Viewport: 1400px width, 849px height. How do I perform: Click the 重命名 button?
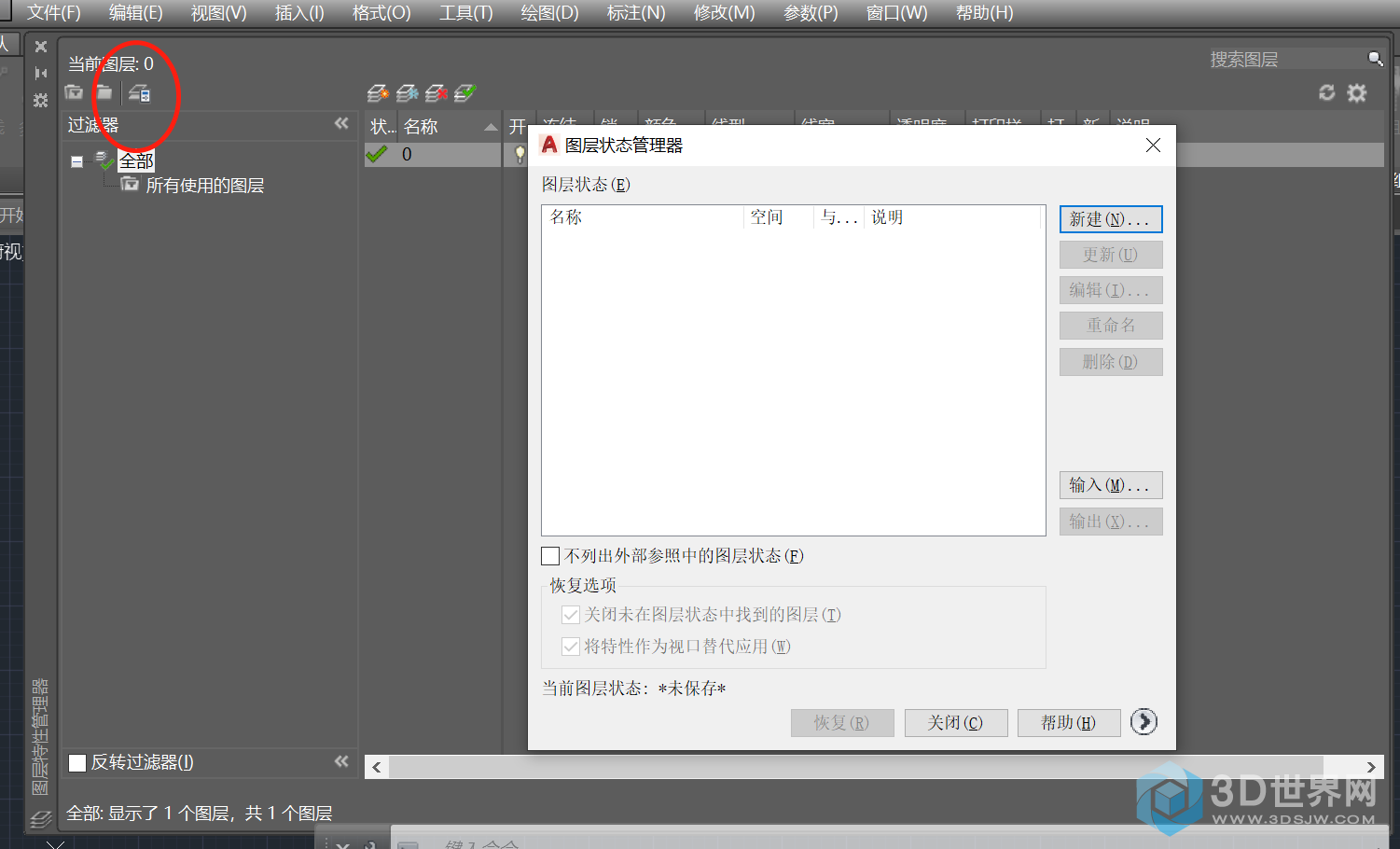pos(1111,326)
